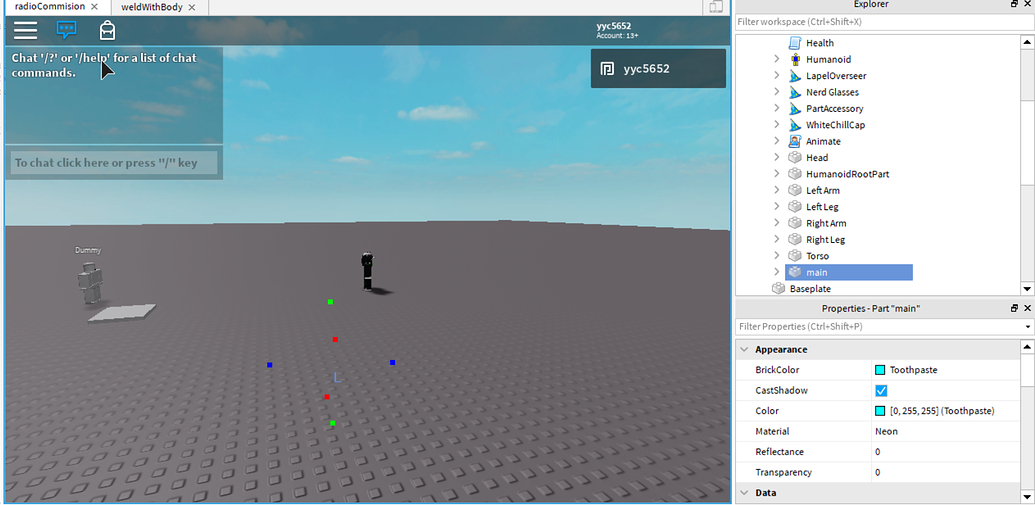Click the split view icon beside tabs
Screen dimensions: 1035x505
coord(716,7)
